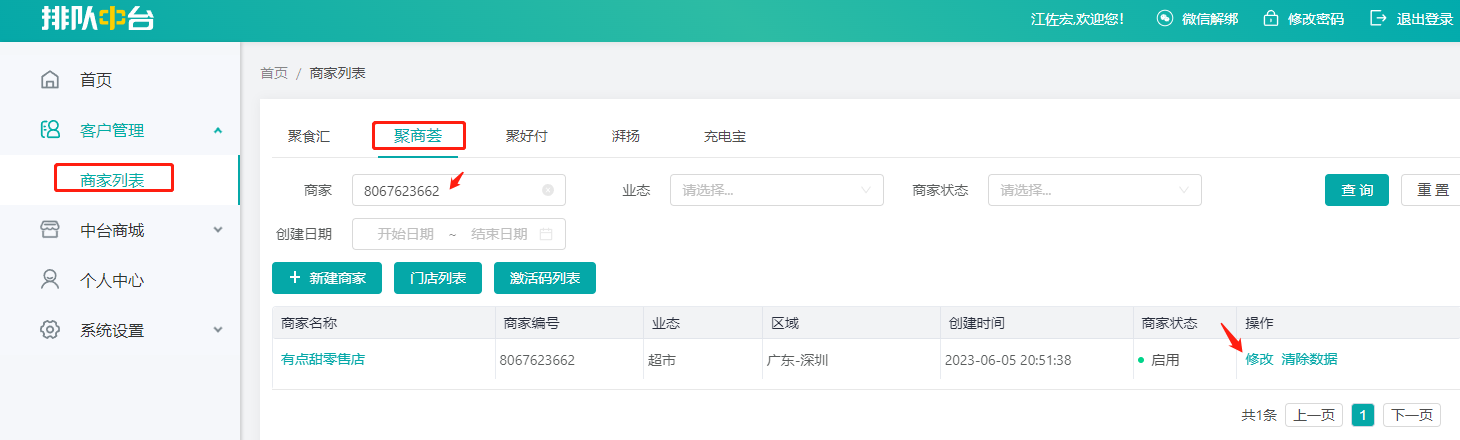Open the 门店列表 button
Image resolution: width=1460 pixels, height=440 pixels.
point(438,278)
